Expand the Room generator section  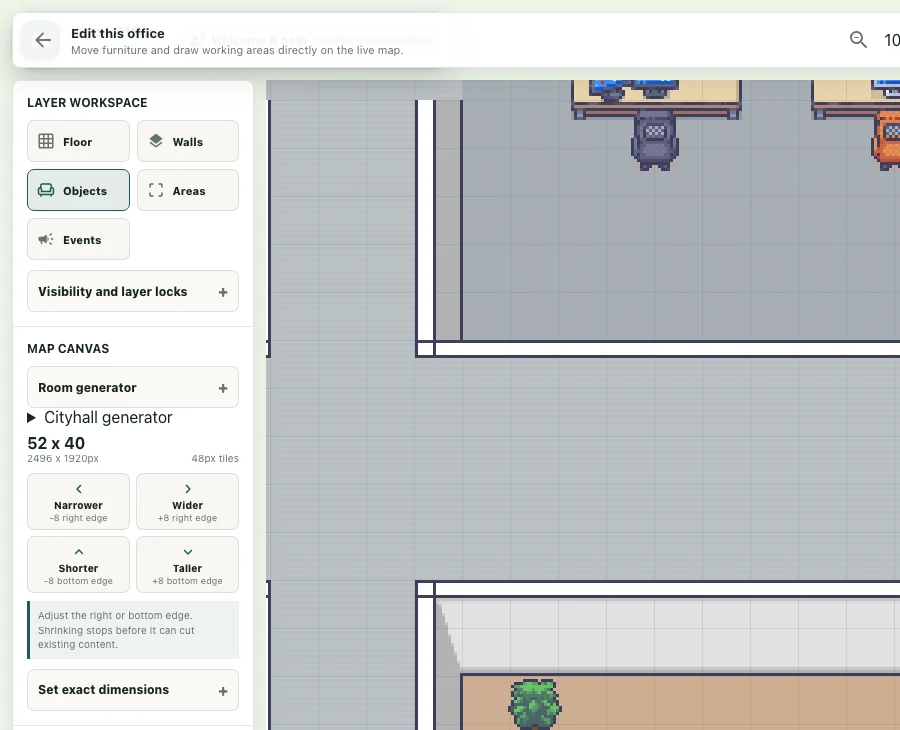tap(133, 387)
